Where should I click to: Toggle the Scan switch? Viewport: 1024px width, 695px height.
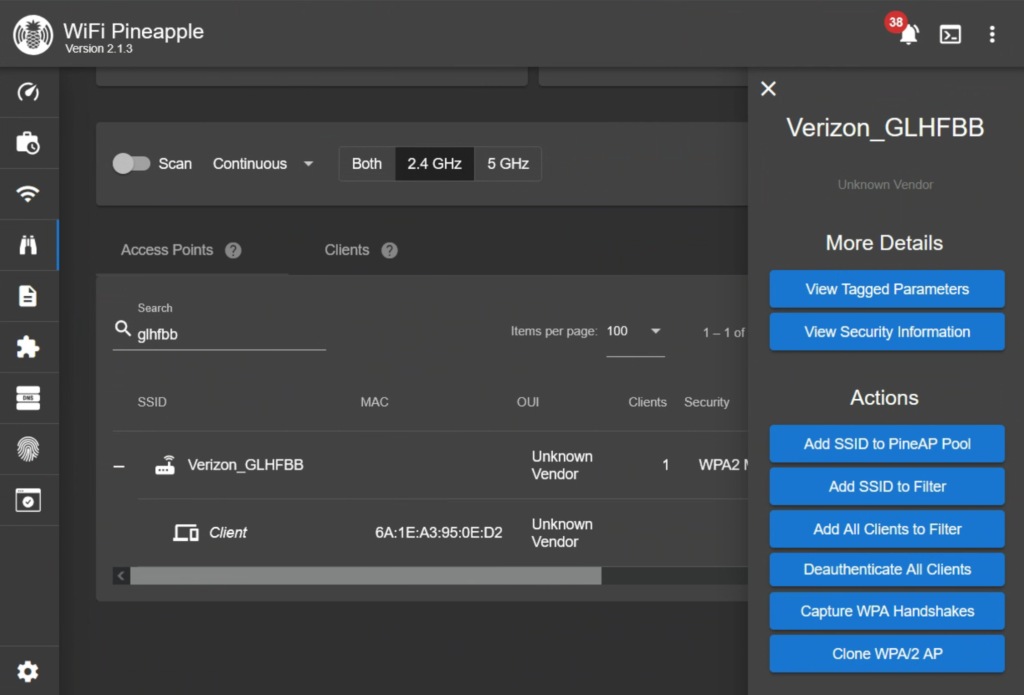(x=131, y=163)
